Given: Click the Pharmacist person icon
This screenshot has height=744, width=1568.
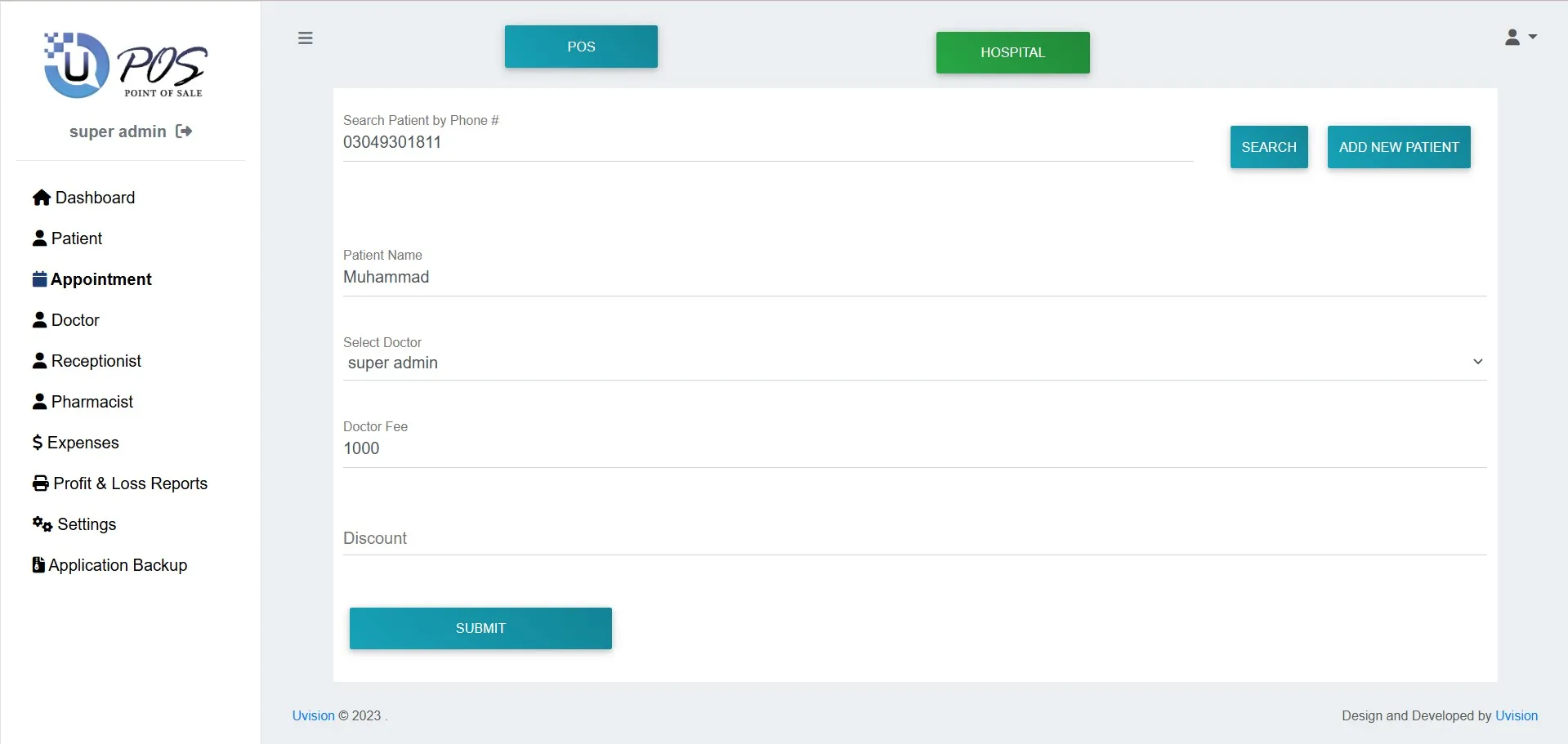Looking at the screenshot, I should (x=39, y=402).
